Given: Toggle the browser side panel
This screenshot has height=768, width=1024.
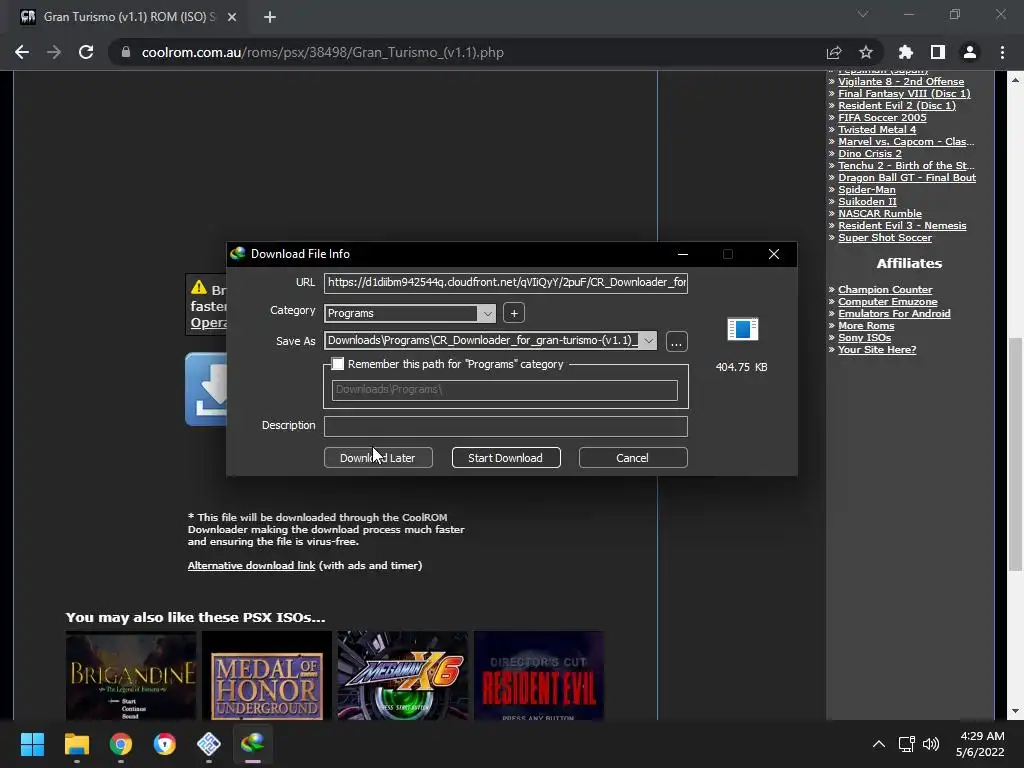Looking at the screenshot, I should (938, 52).
